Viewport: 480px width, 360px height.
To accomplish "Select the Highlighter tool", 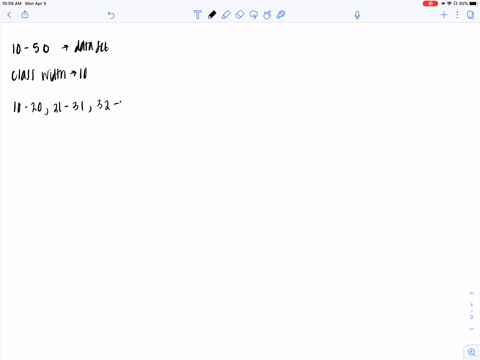I will (x=226, y=15).
